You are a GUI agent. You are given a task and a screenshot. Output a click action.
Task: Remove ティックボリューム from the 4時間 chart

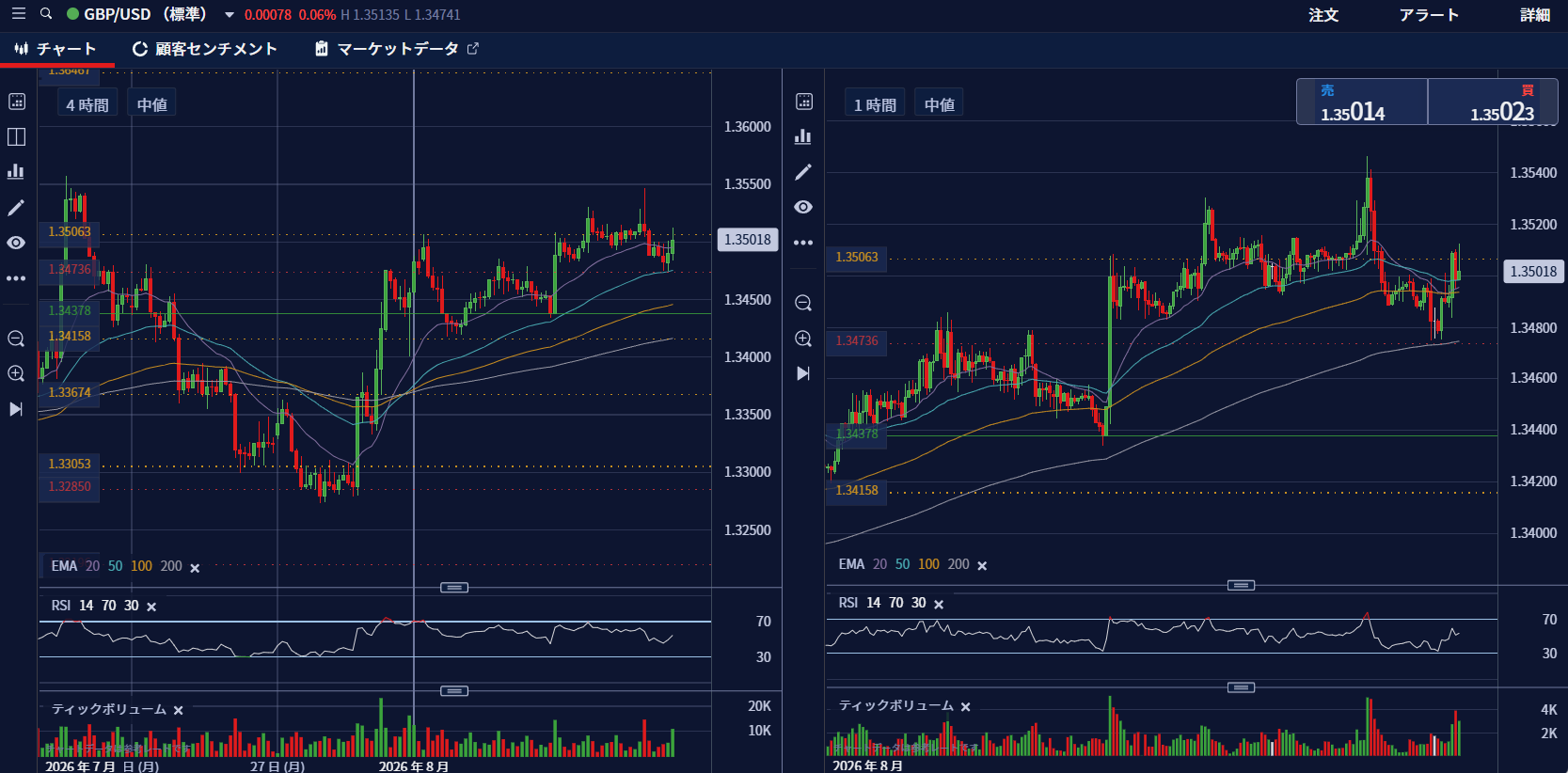coord(179,710)
